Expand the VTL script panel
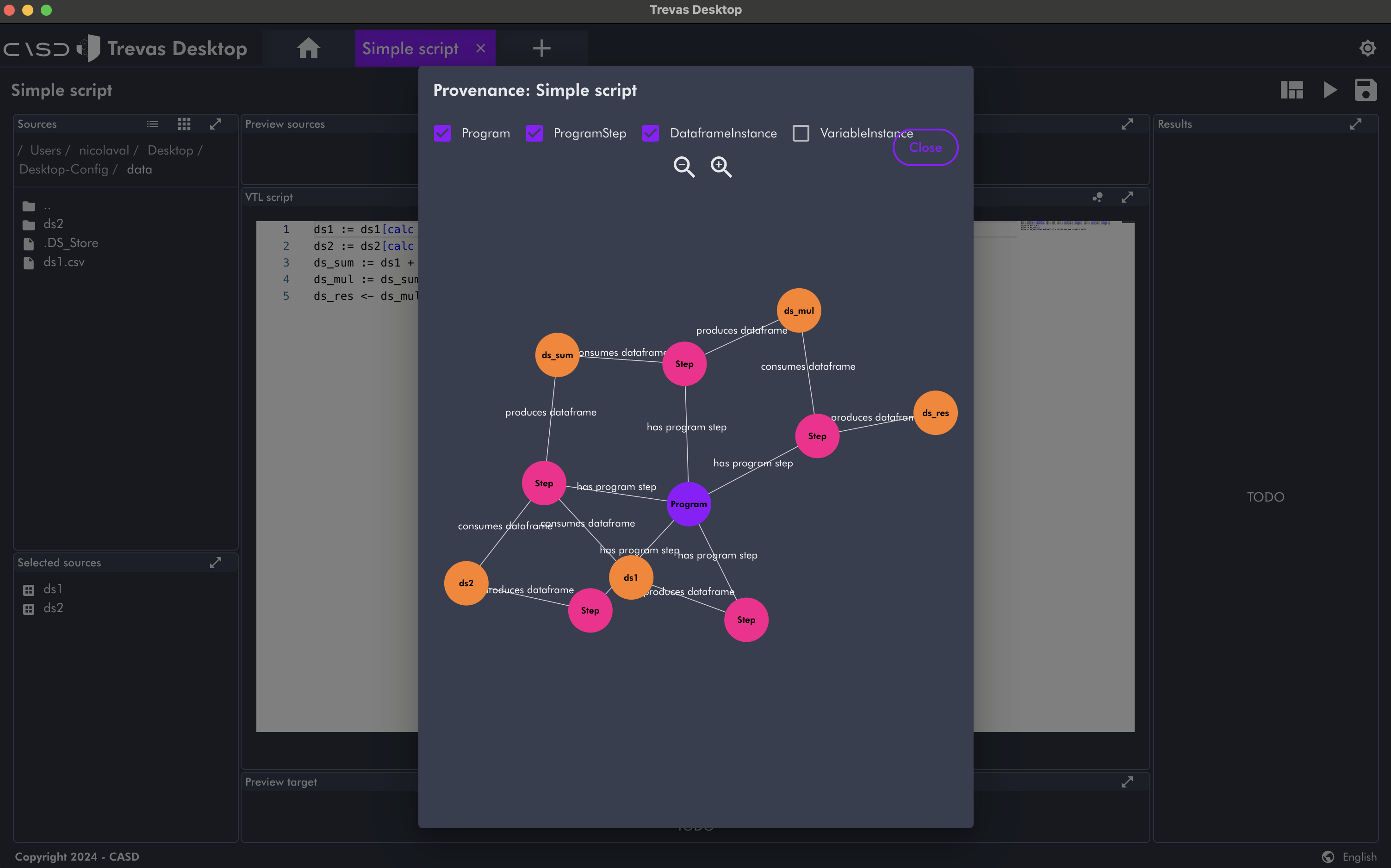1391x868 pixels. pos(1127,197)
